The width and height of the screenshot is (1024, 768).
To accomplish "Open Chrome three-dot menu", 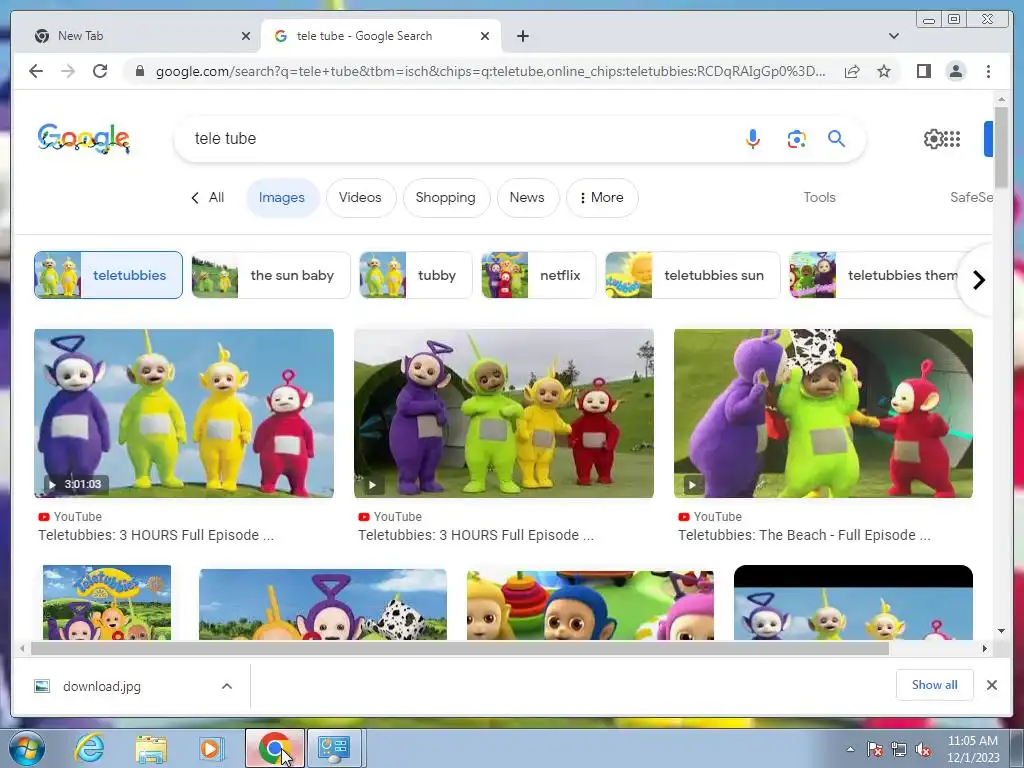I will [x=989, y=71].
